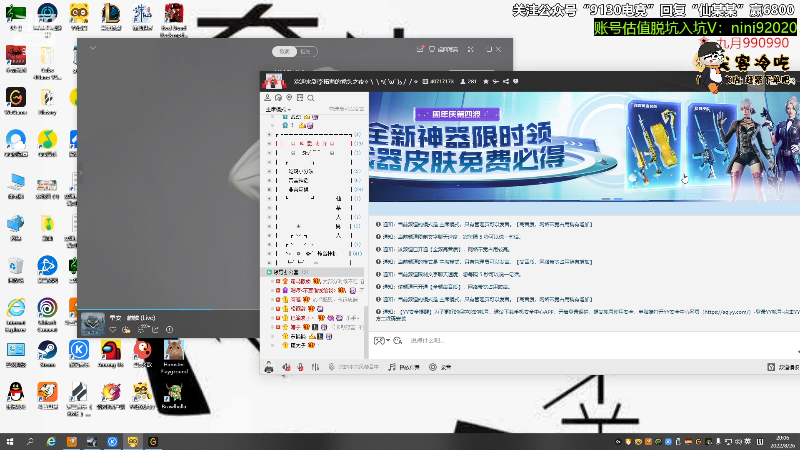Image resolution: width=800 pixels, height=450 pixels.
Task: Click my avatar in YY bottom-left corner
Action: click(269, 366)
